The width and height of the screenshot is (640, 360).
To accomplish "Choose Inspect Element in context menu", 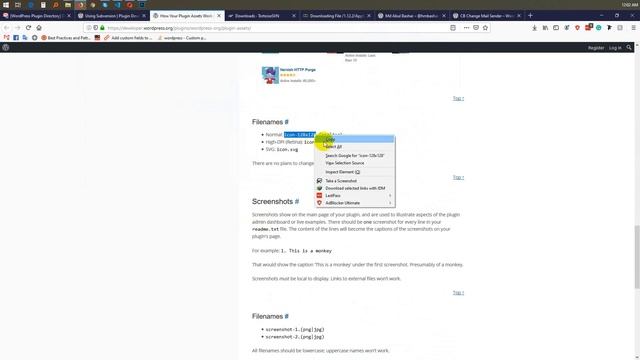I will [x=355, y=172].
